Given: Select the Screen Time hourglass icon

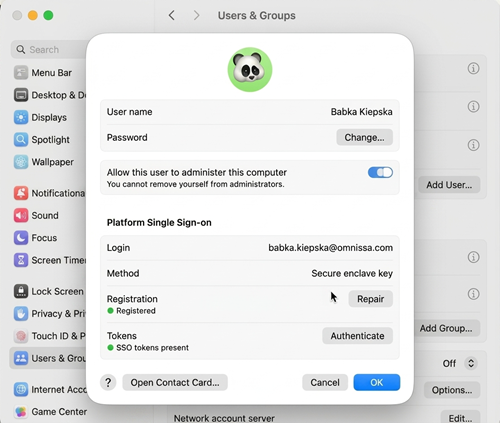Looking at the screenshot, I should coord(21,260).
